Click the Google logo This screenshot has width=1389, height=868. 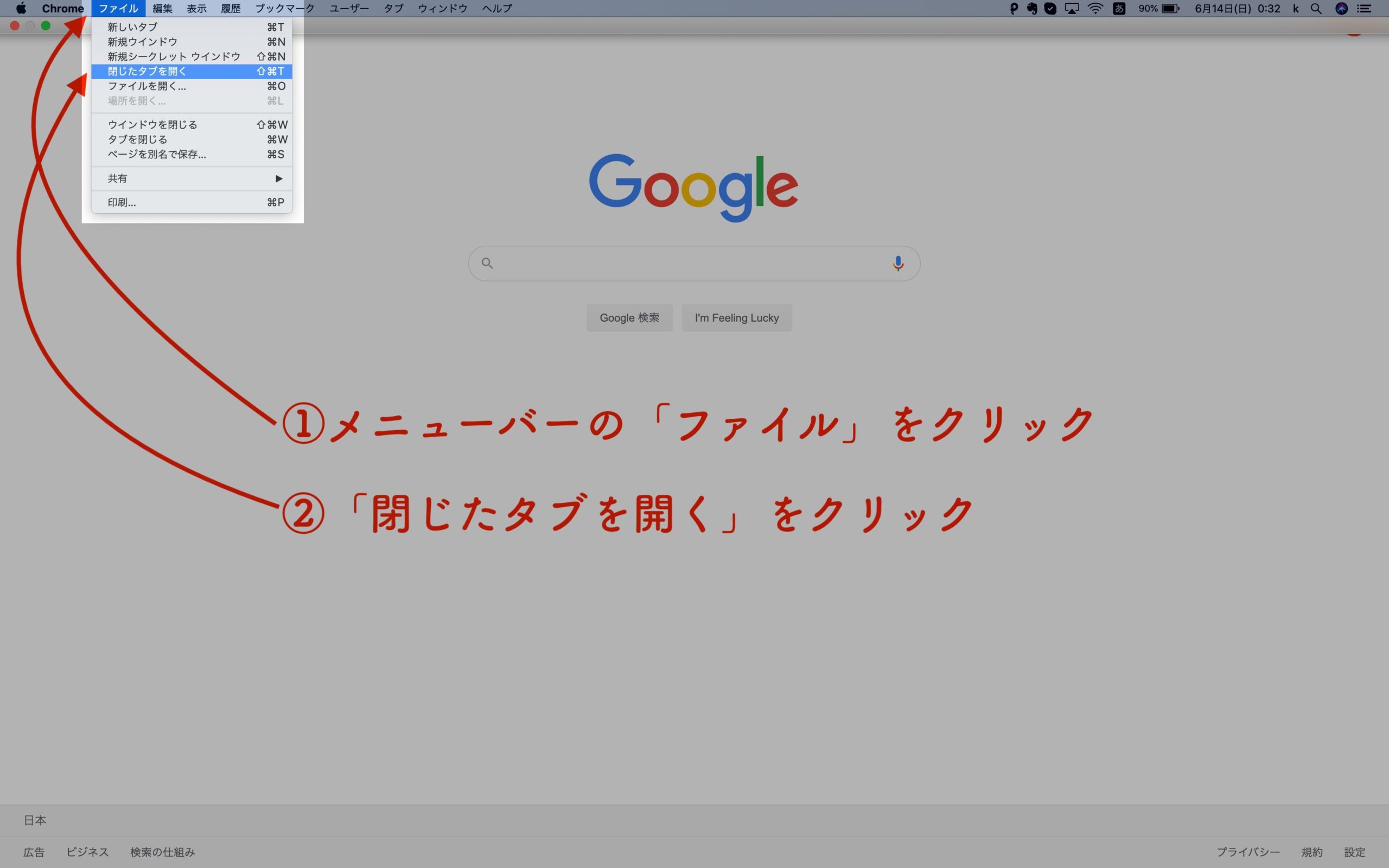(694, 187)
